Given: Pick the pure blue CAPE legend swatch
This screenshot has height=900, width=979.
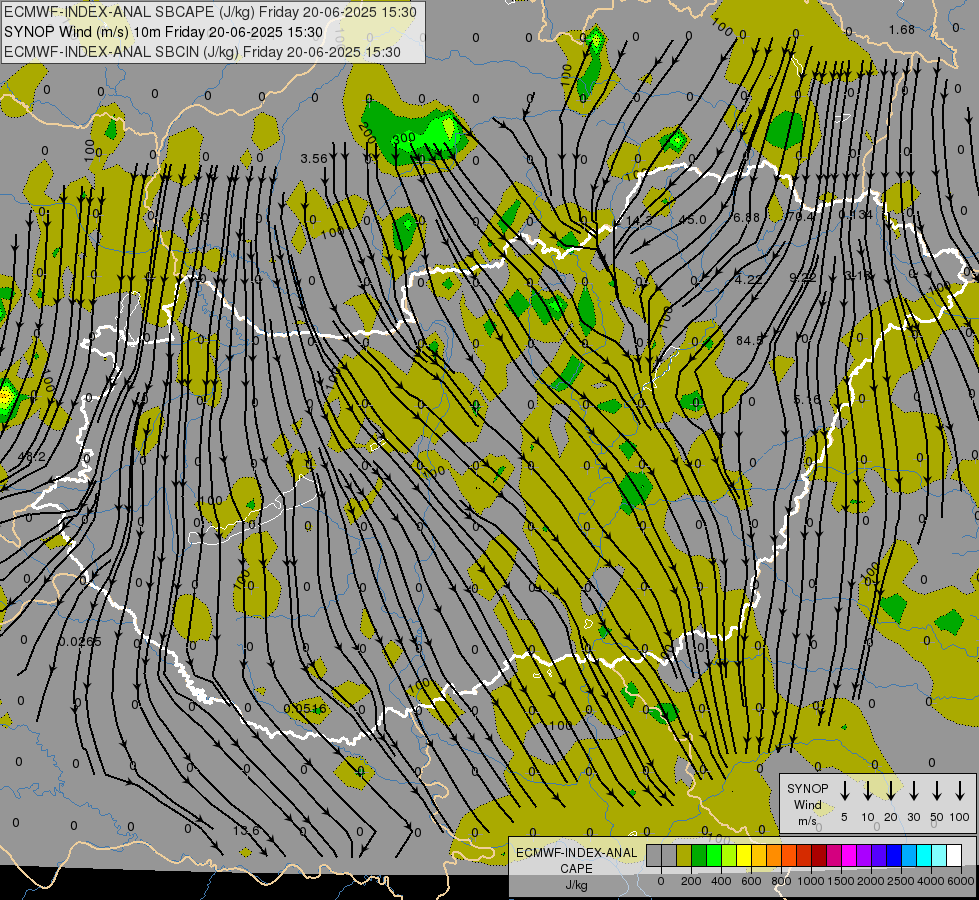Looking at the screenshot, I should pyautogui.click(x=894, y=855).
